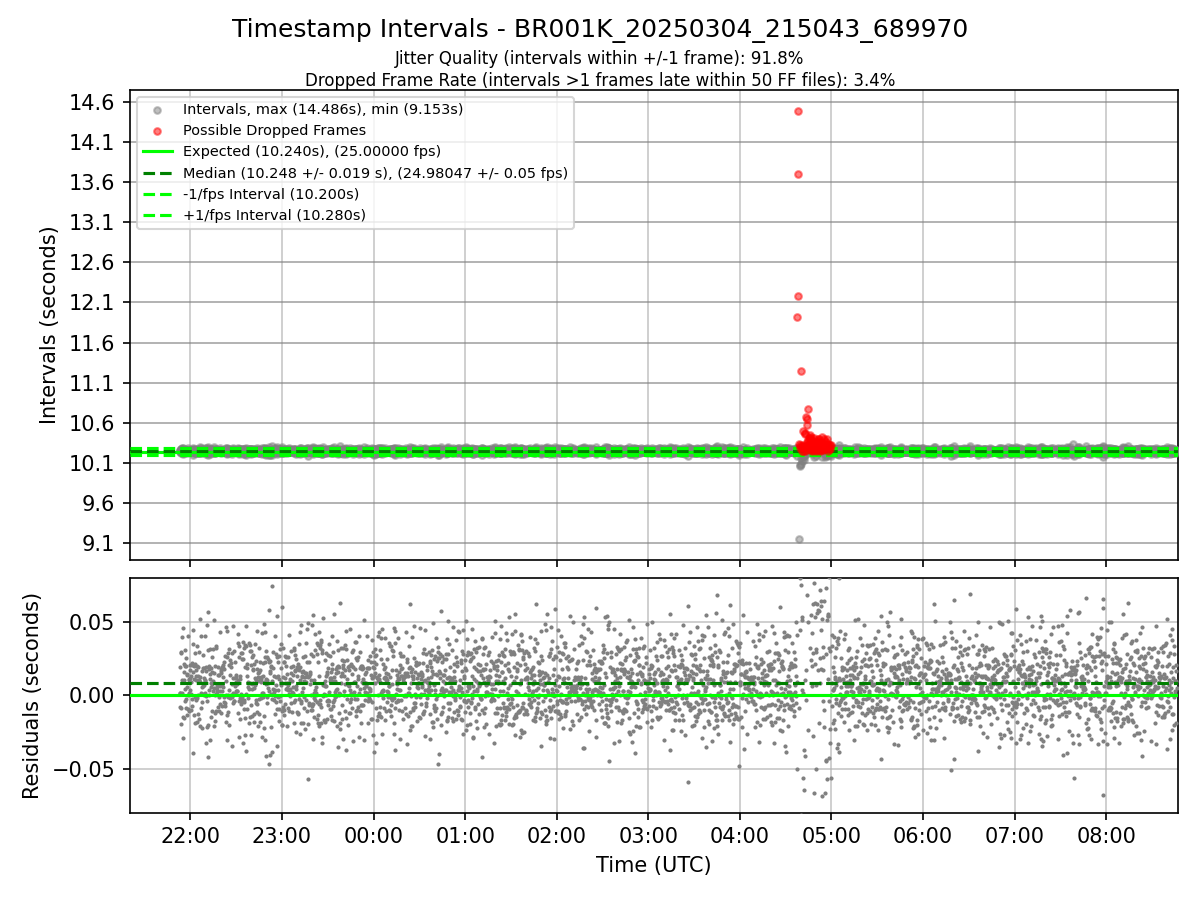Click y-axis tick label '13.6'
The height and width of the screenshot is (900, 1200).
(x=93, y=182)
